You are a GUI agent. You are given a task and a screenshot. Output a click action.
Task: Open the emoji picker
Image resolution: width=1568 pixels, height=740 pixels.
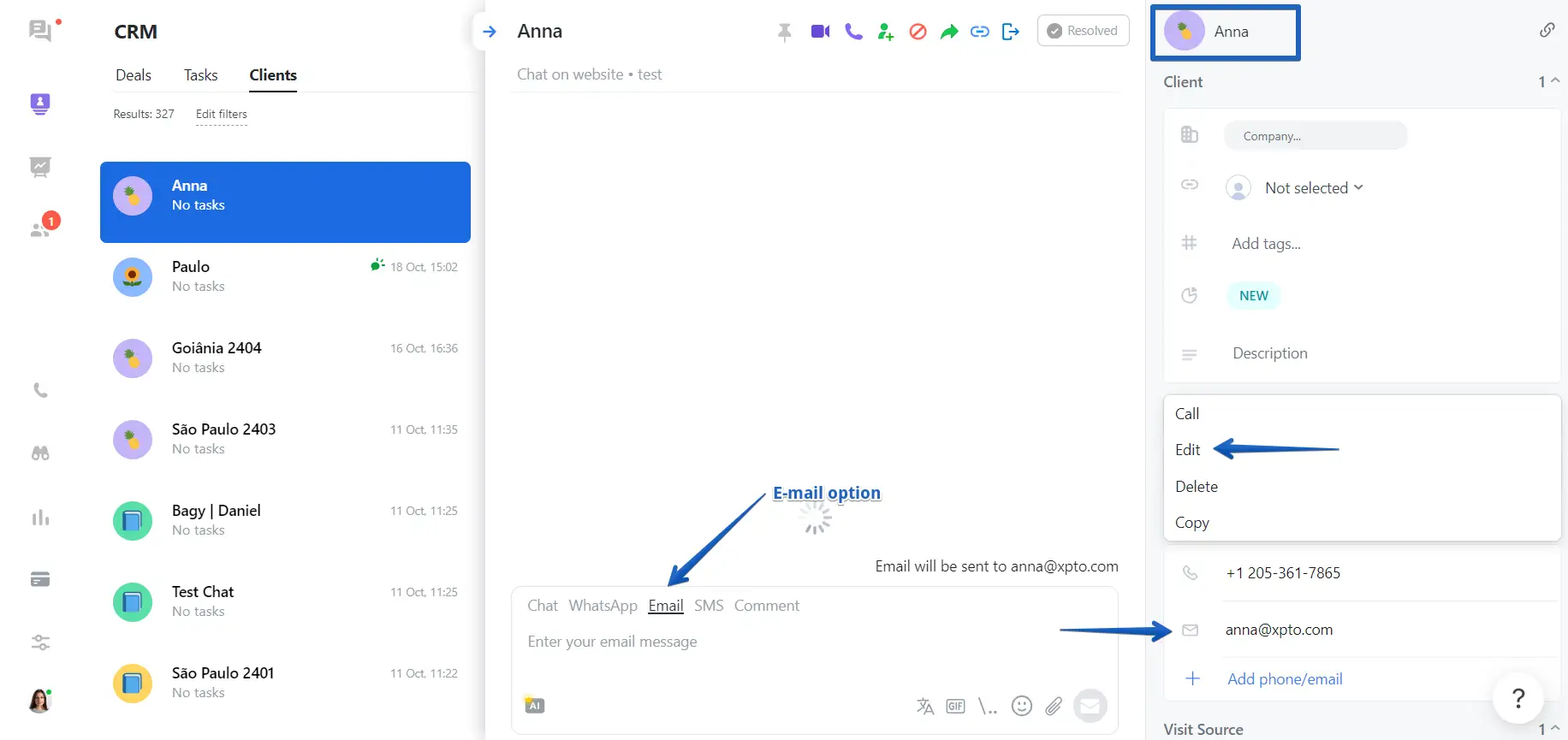coord(1021,706)
